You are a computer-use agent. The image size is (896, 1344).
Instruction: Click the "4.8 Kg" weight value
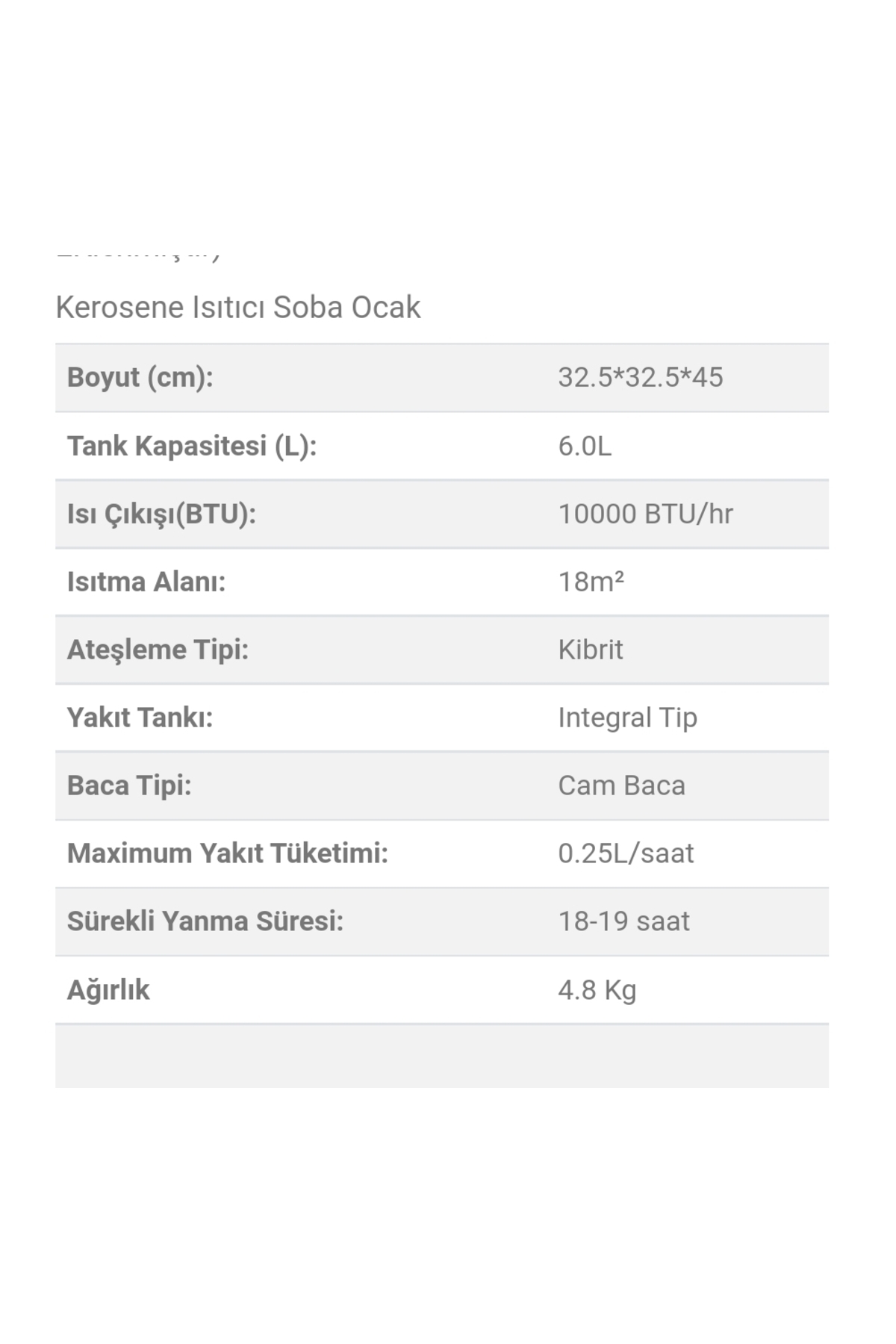click(x=597, y=990)
